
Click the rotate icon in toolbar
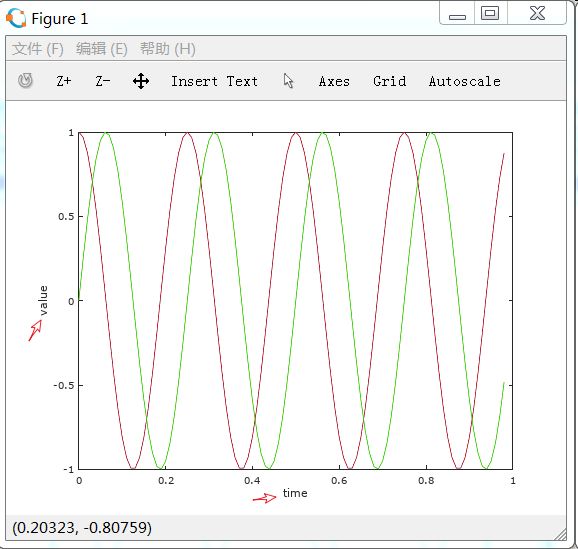click(x=25, y=81)
